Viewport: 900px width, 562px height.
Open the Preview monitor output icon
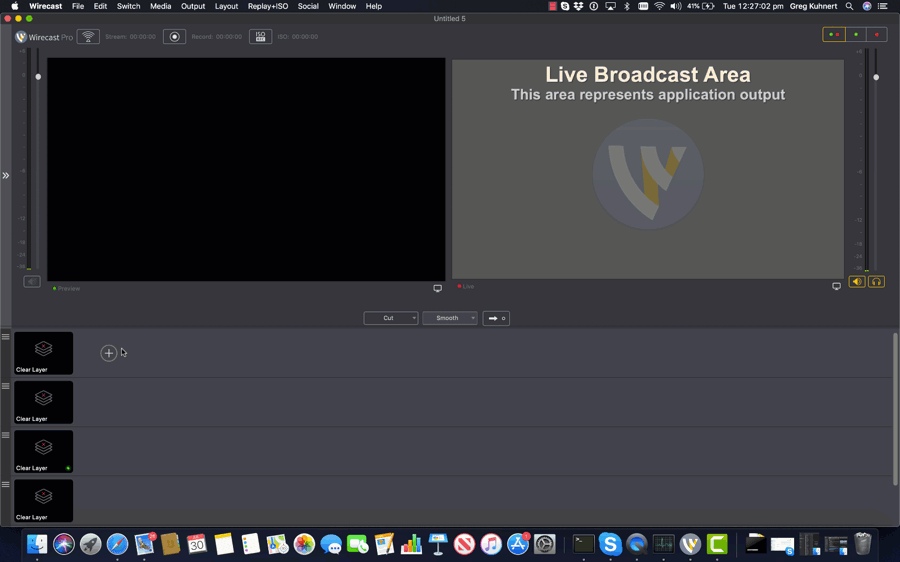pos(437,288)
